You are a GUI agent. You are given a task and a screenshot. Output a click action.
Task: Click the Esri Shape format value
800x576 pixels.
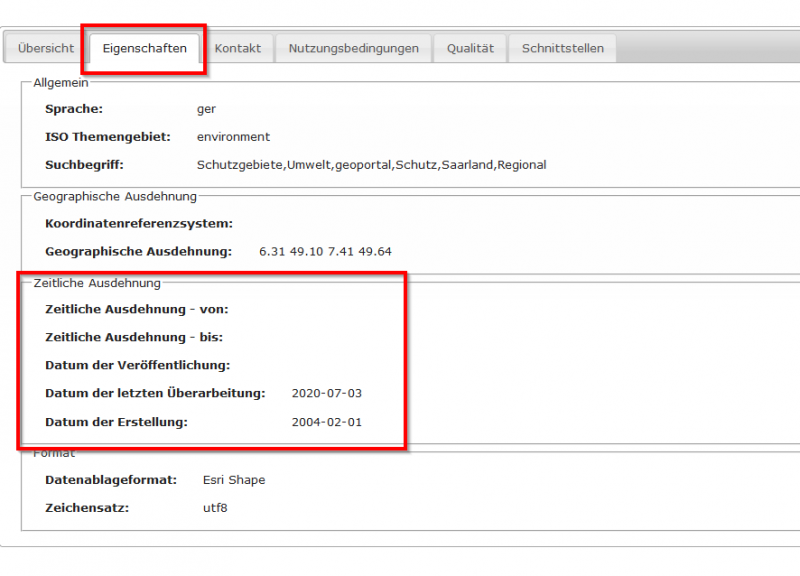234,480
